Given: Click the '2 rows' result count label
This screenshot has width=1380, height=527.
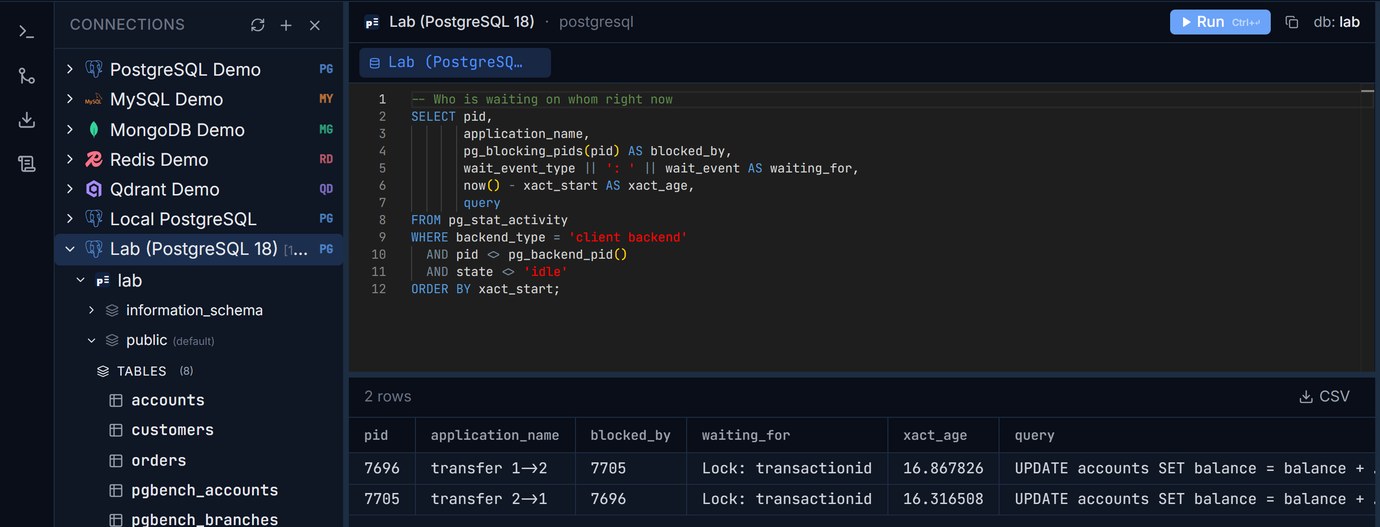Looking at the screenshot, I should 387,396.
